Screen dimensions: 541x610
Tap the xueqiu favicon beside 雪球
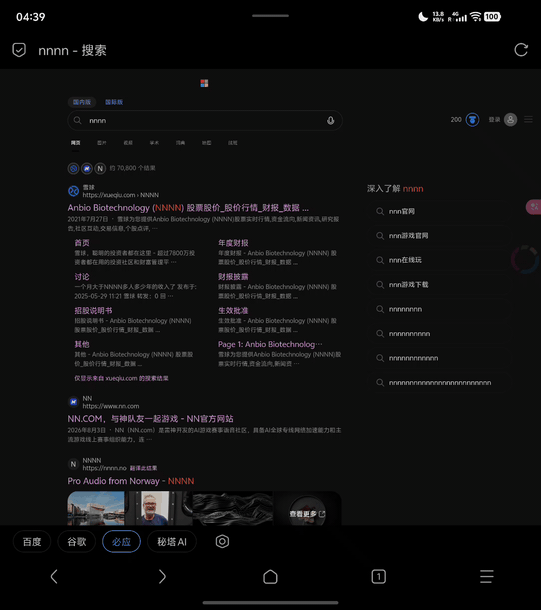[x=74, y=191]
